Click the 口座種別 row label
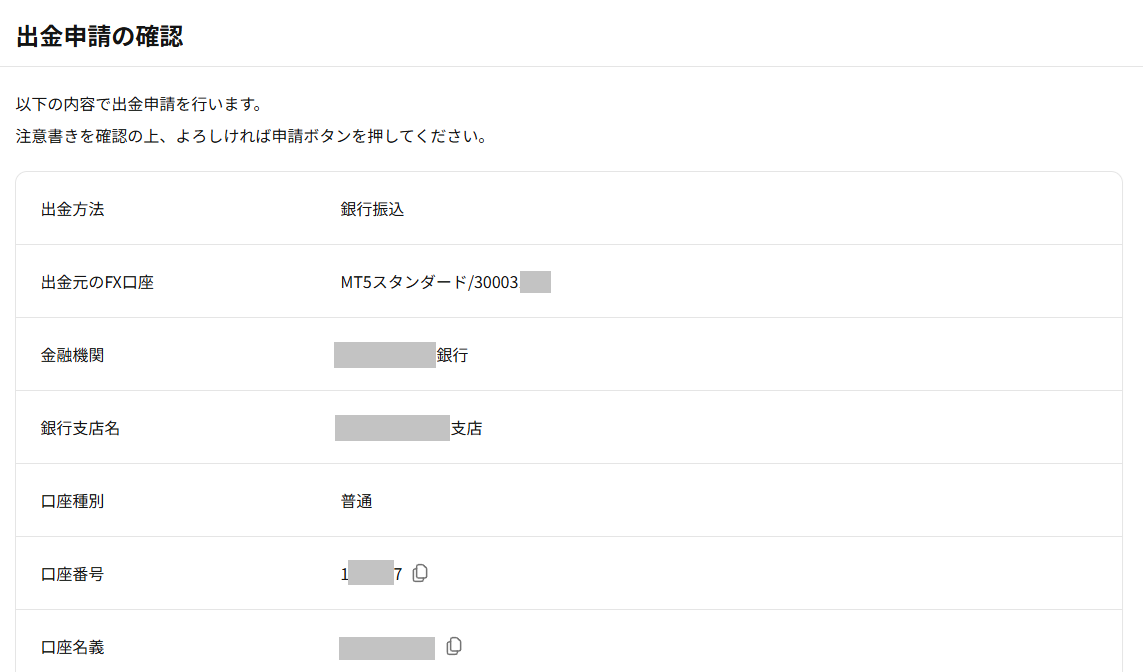The width and height of the screenshot is (1143, 672). click(72, 501)
